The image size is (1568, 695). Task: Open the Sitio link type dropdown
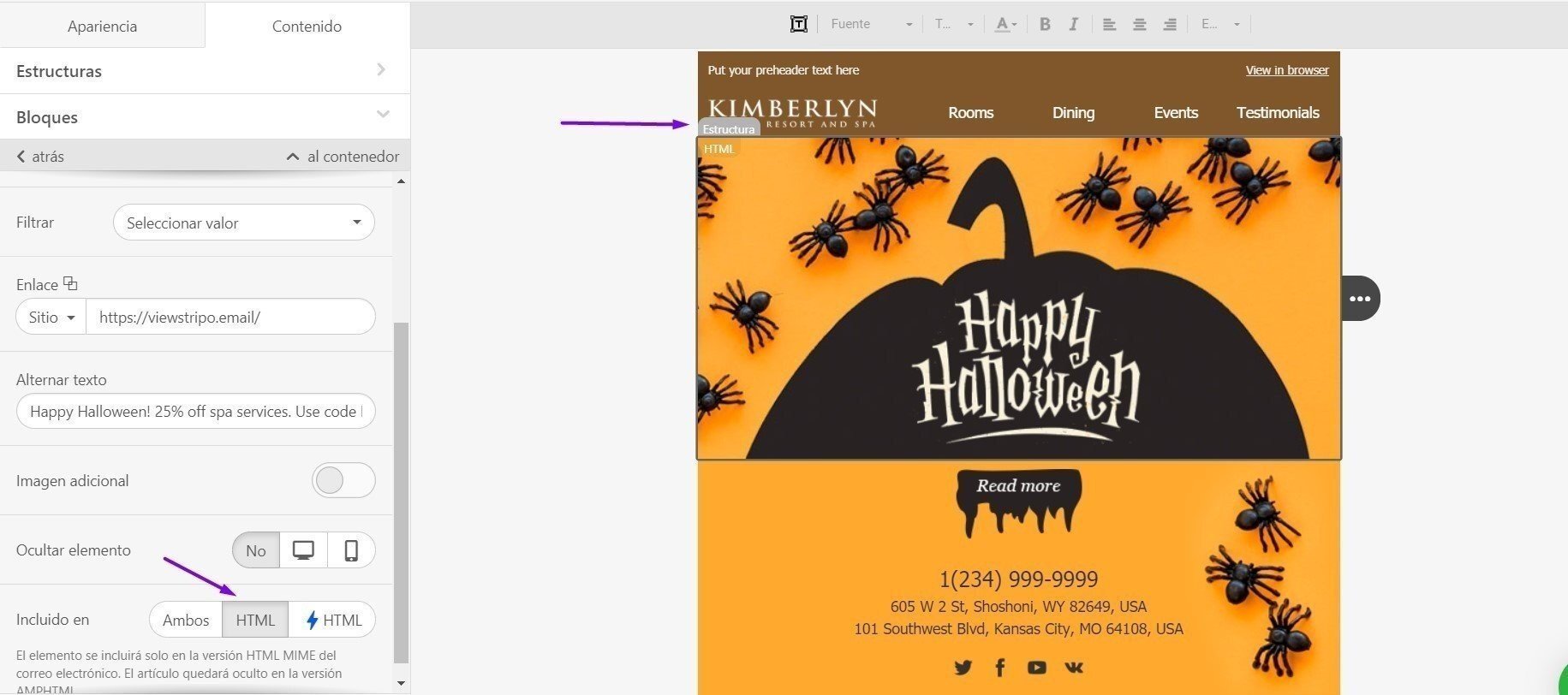coord(51,317)
